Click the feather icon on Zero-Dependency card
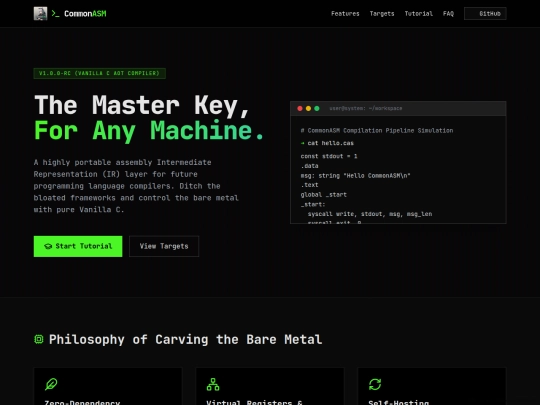Viewport: 540px width, 405px height. tap(51, 384)
